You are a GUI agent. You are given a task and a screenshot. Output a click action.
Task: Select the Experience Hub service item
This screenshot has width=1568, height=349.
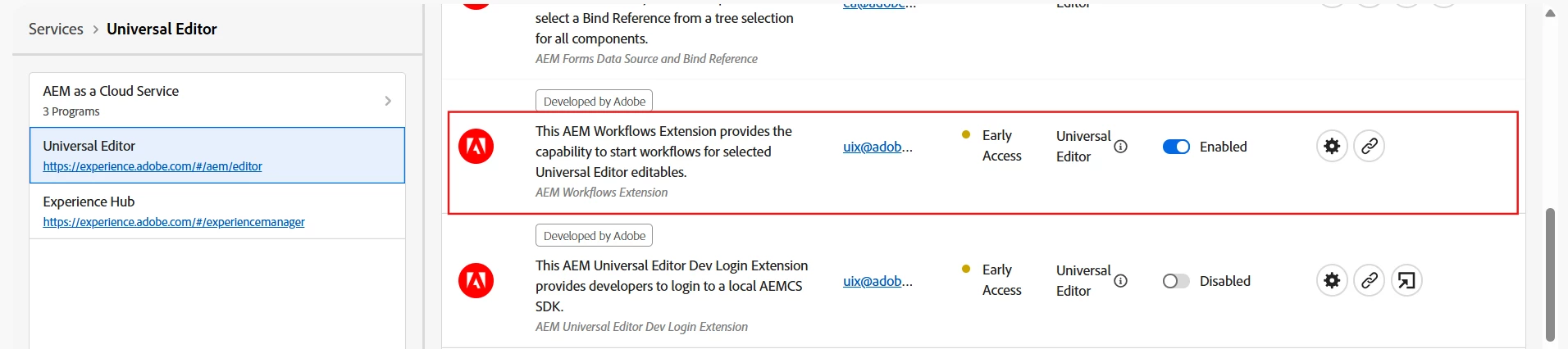pos(217,211)
